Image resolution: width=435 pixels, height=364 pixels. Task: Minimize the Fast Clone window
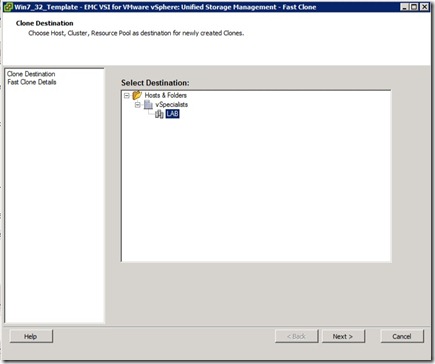point(404,7)
